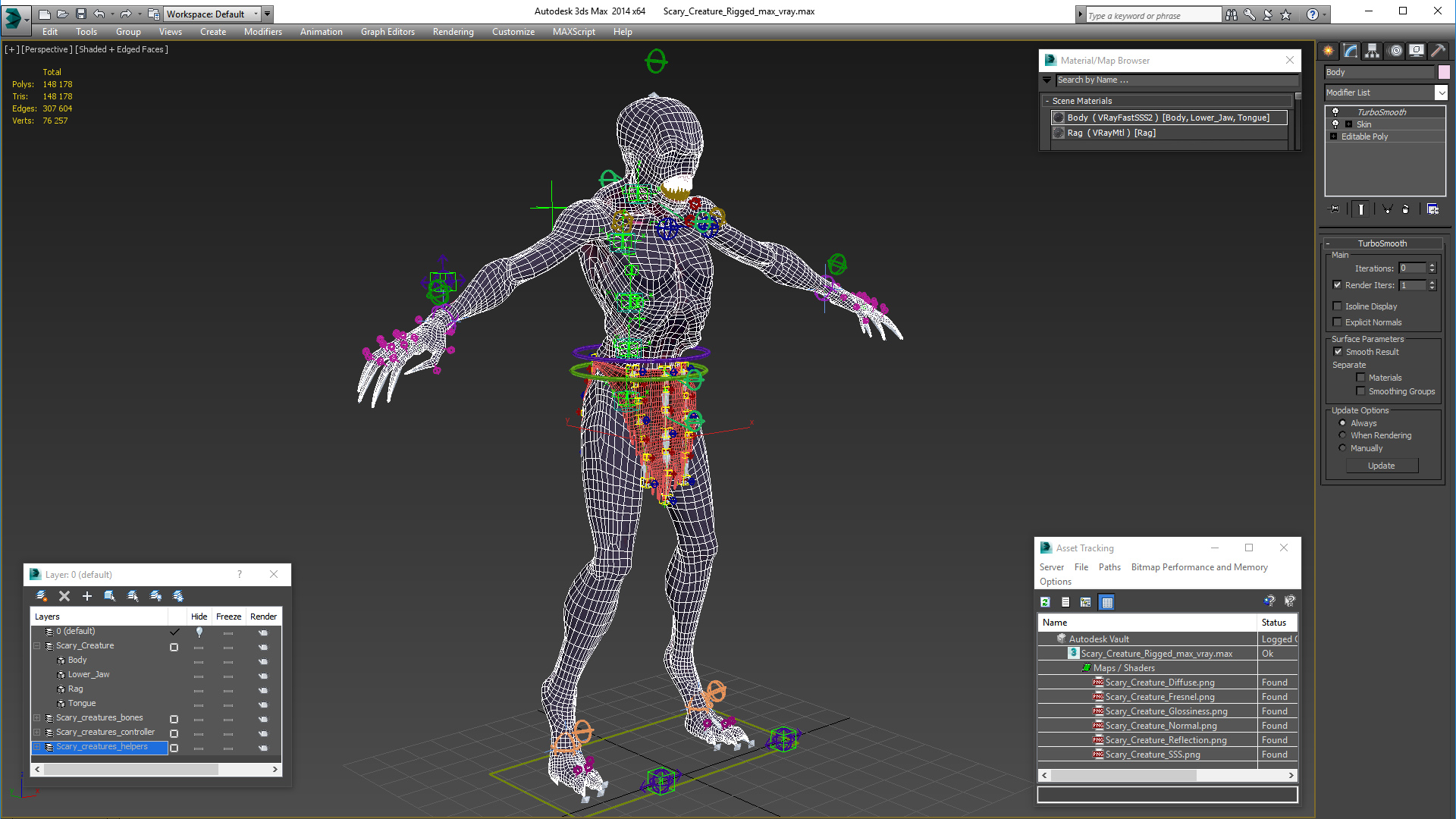Select the Rag VRayMtl material swatch
This screenshot has width=1456, height=819.
coord(1059,133)
